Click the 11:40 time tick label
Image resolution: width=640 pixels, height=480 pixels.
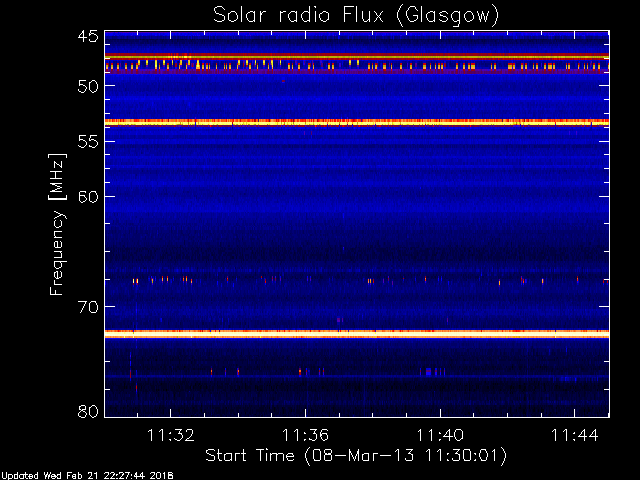point(440,435)
